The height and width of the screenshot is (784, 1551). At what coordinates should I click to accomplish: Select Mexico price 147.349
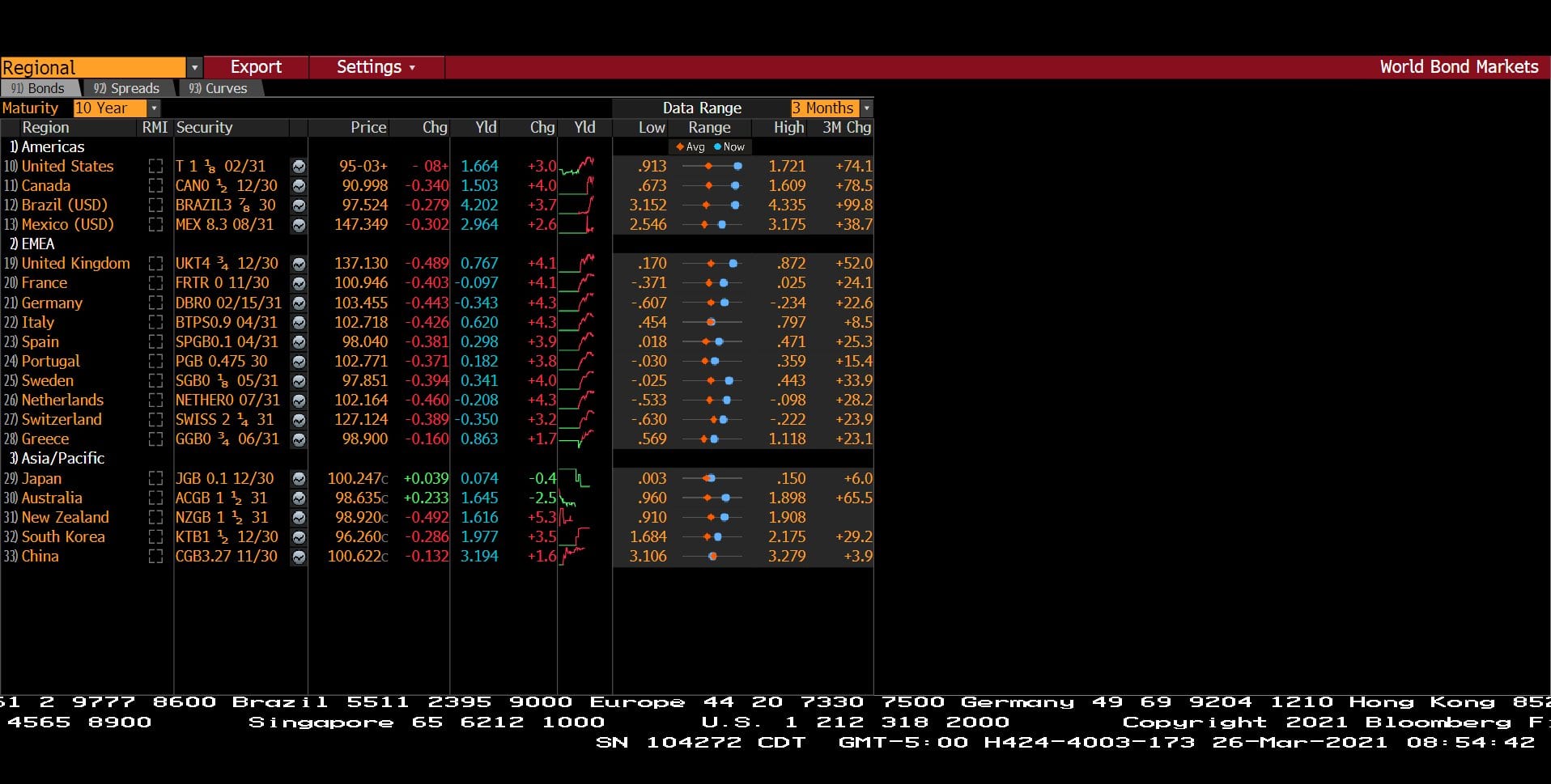point(361,224)
